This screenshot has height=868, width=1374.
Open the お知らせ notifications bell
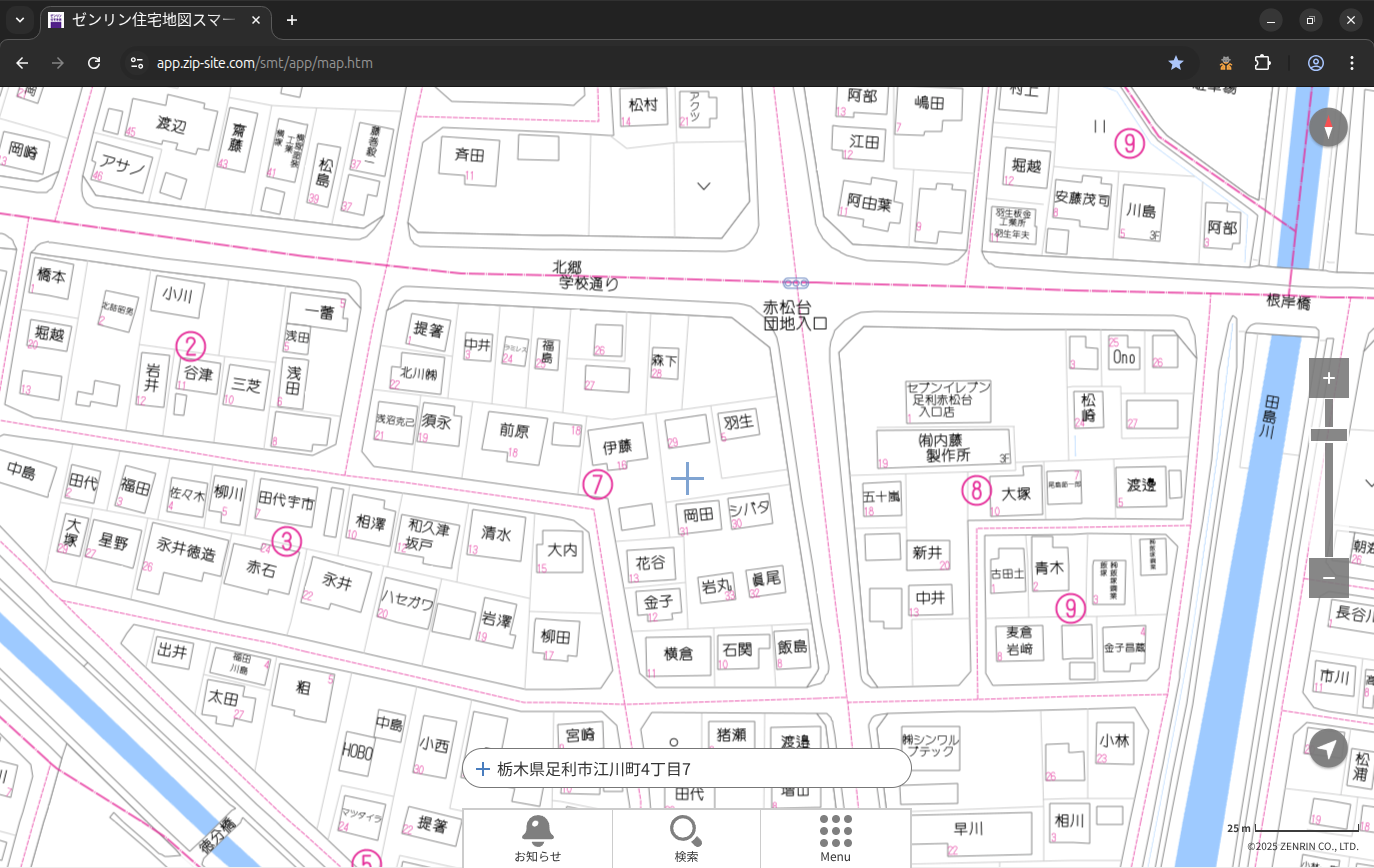537,838
